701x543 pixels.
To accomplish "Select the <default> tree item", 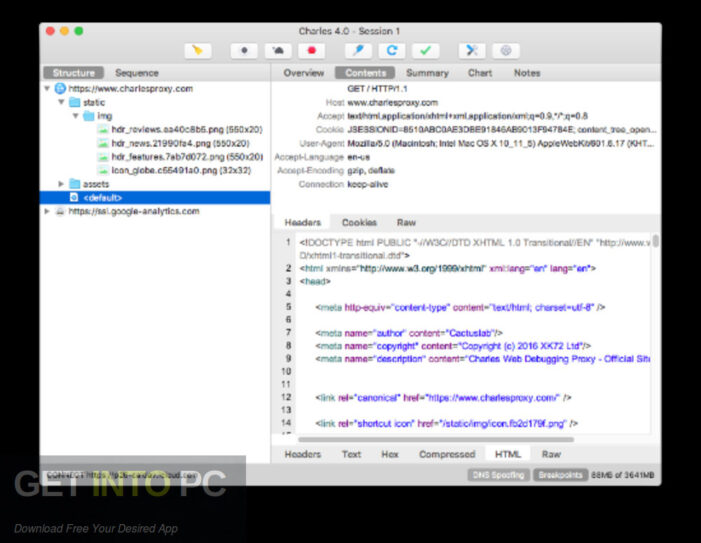I will point(155,198).
